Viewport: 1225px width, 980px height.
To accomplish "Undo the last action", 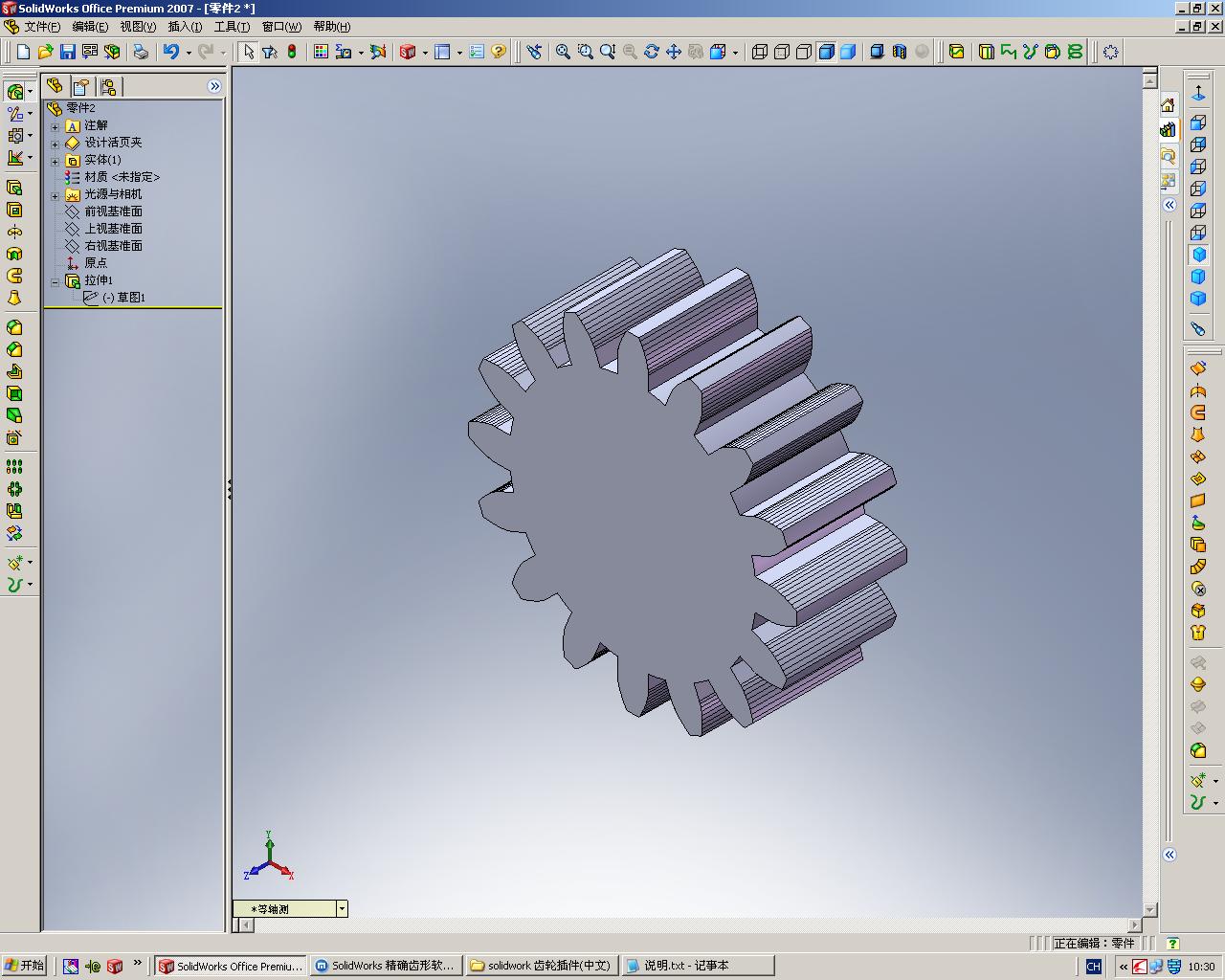I will coord(171,52).
